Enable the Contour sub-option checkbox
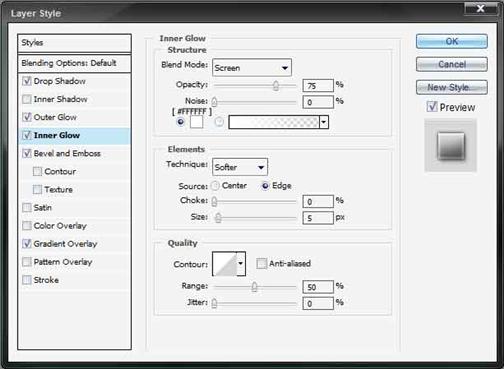 (x=37, y=171)
